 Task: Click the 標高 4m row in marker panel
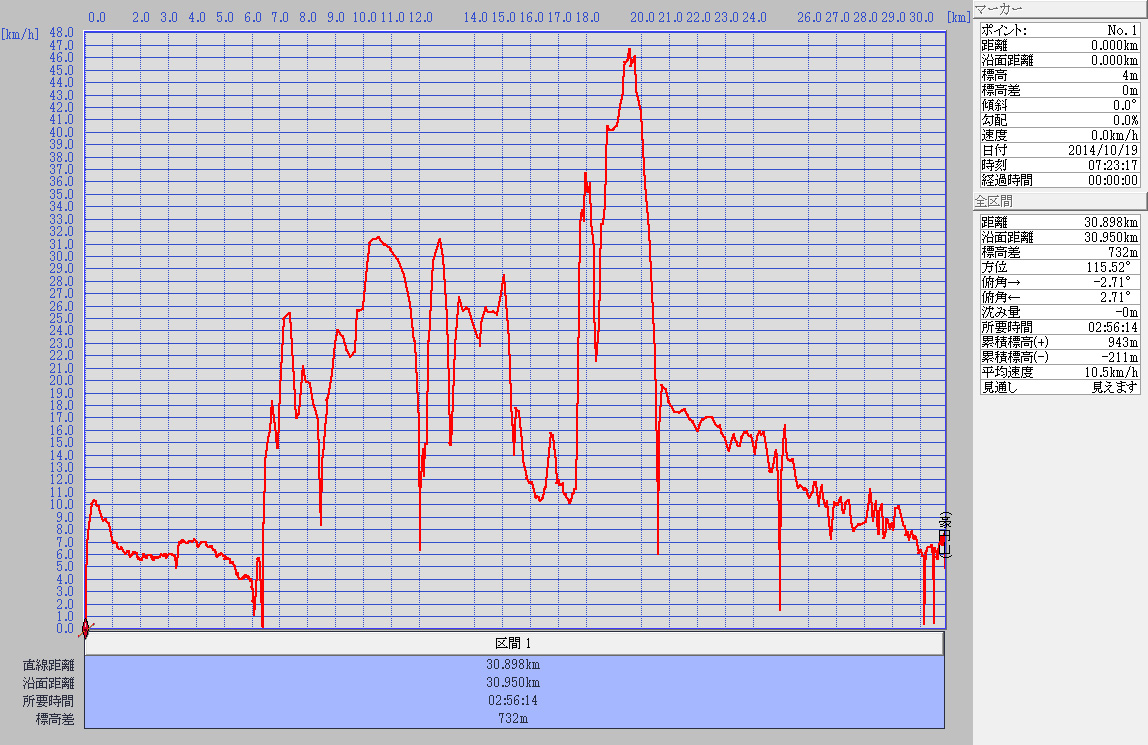pyautogui.click(x=1059, y=75)
